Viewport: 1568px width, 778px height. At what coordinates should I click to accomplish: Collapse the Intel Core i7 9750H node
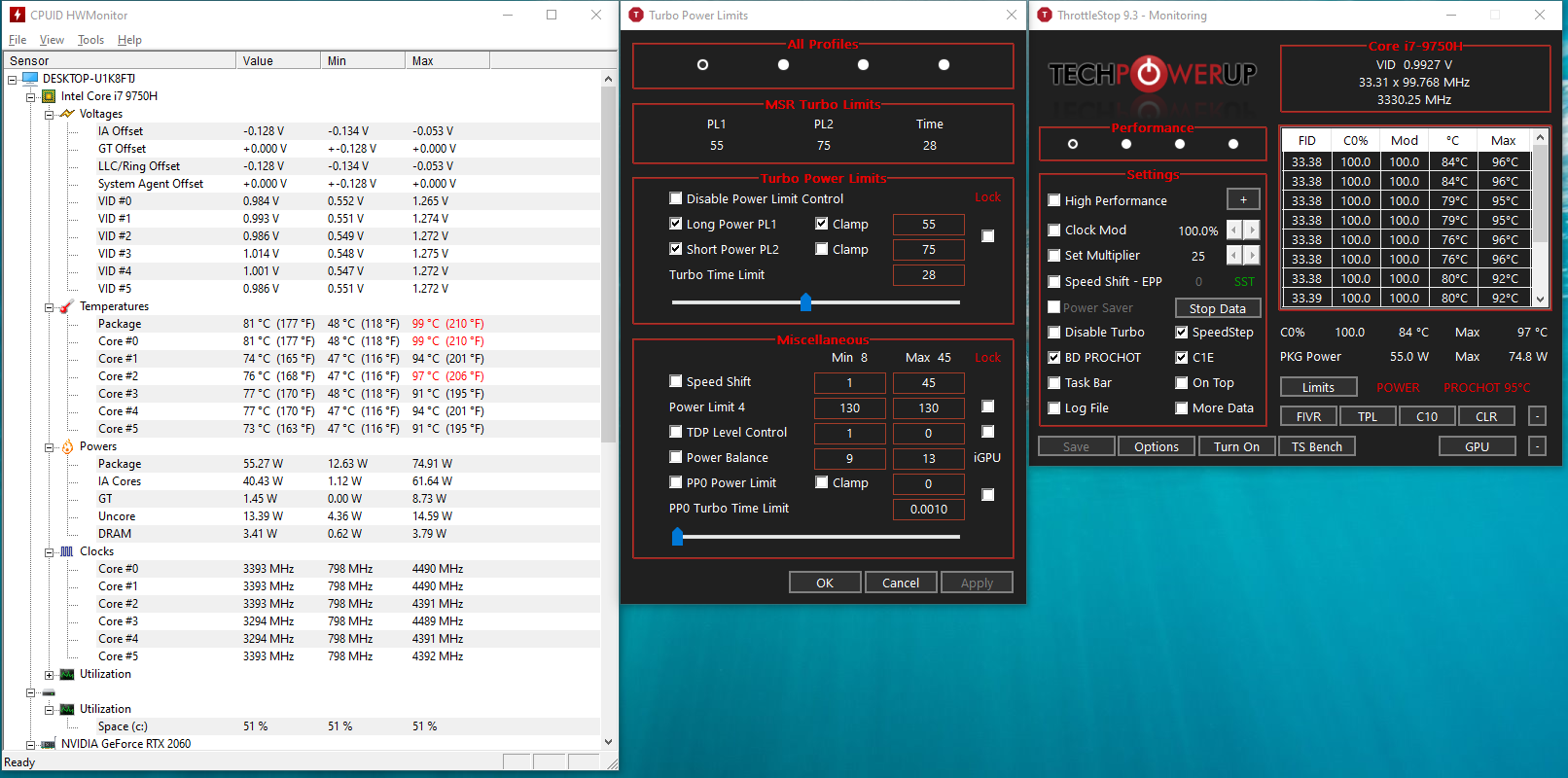[x=31, y=96]
